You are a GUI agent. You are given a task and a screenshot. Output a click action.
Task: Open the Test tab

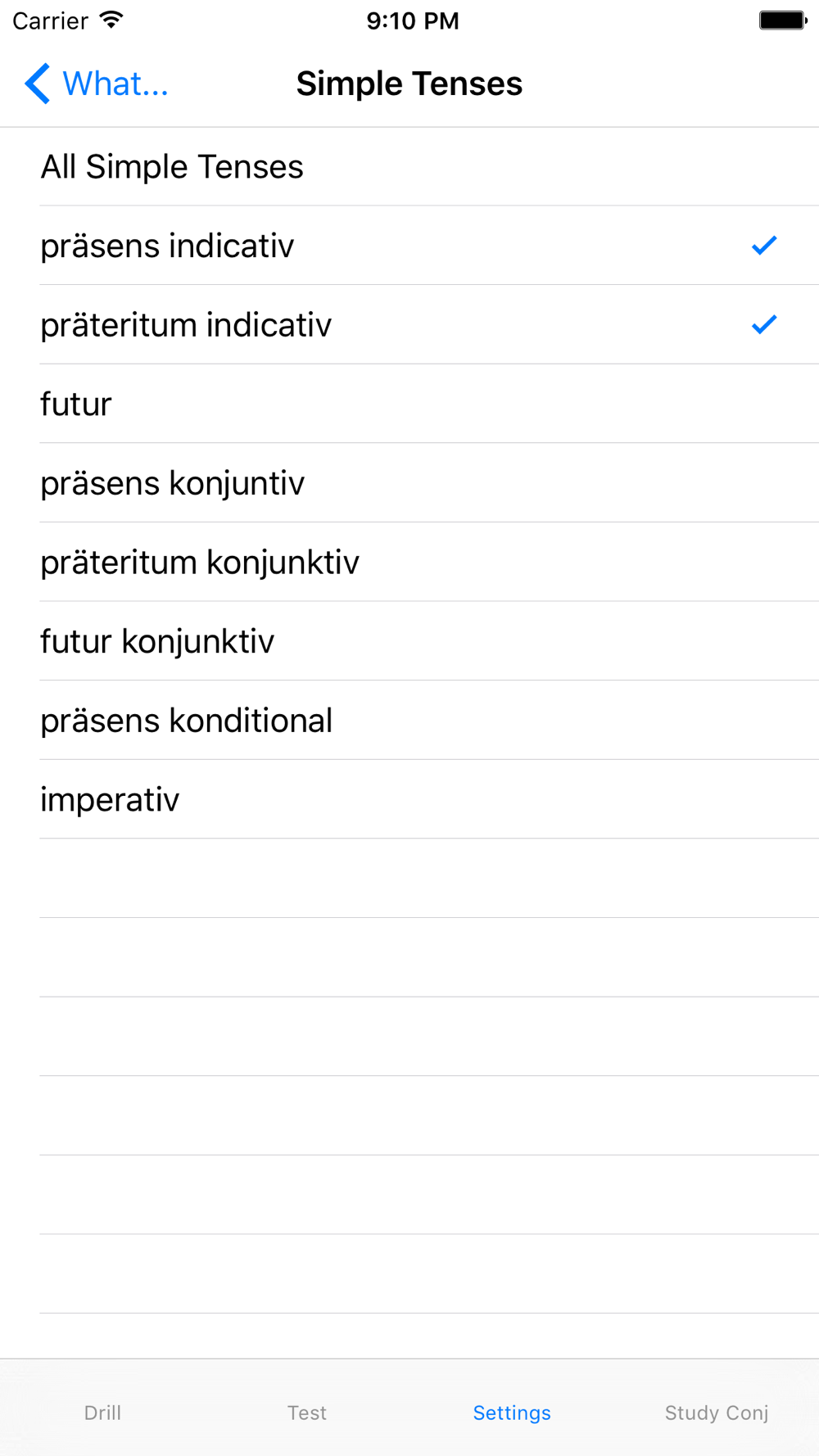click(x=307, y=1413)
